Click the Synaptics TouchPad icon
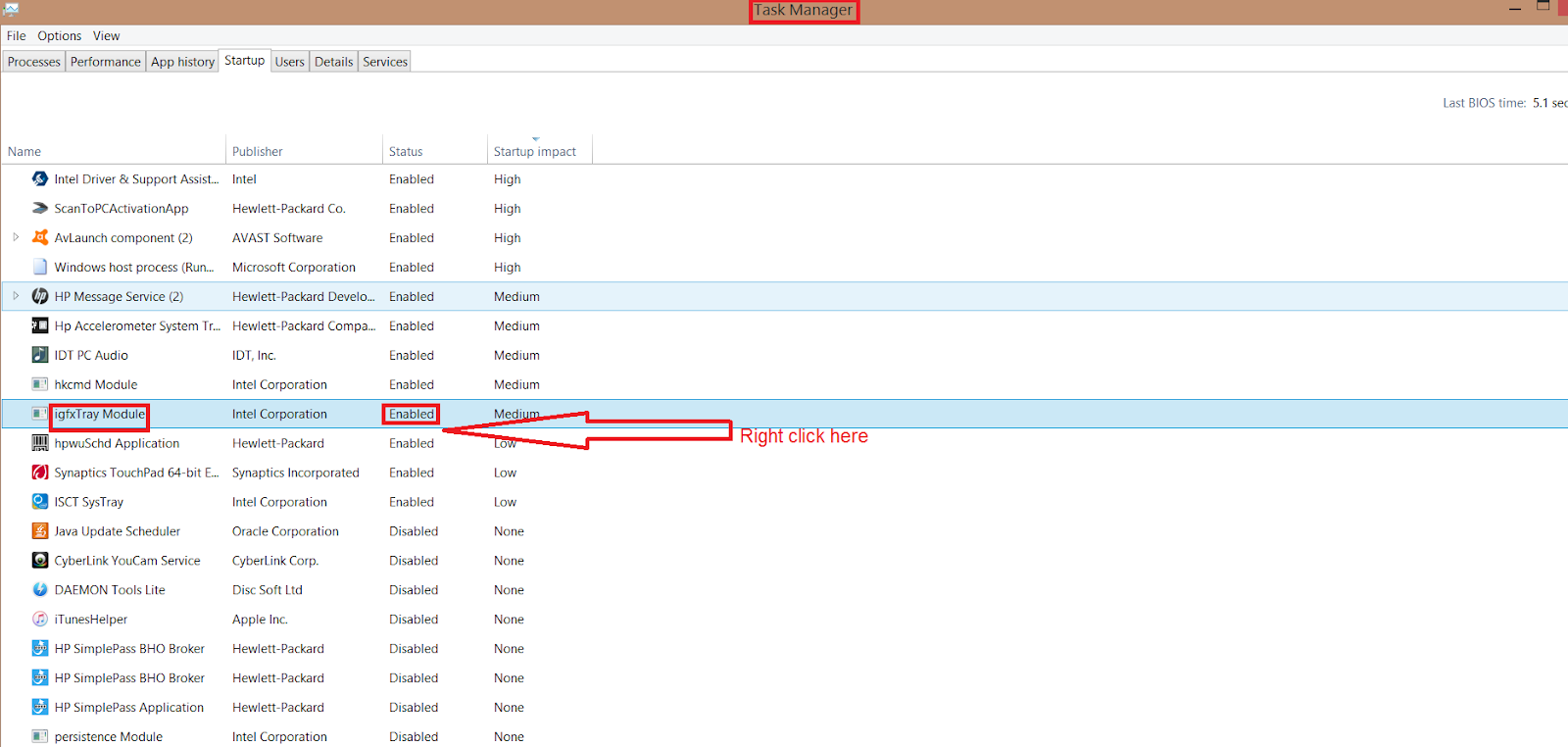 pyautogui.click(x=40, y=473)
